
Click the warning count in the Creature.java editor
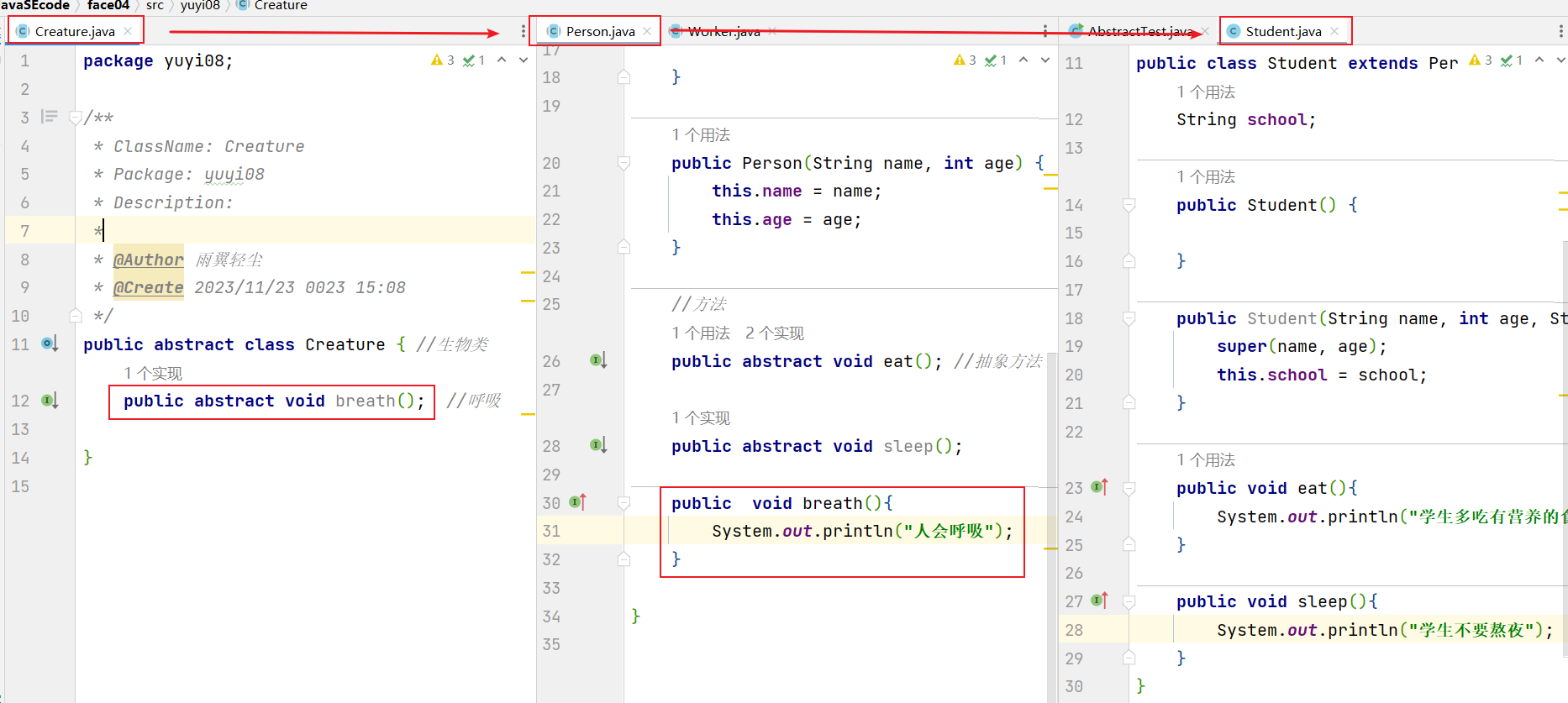443,60
